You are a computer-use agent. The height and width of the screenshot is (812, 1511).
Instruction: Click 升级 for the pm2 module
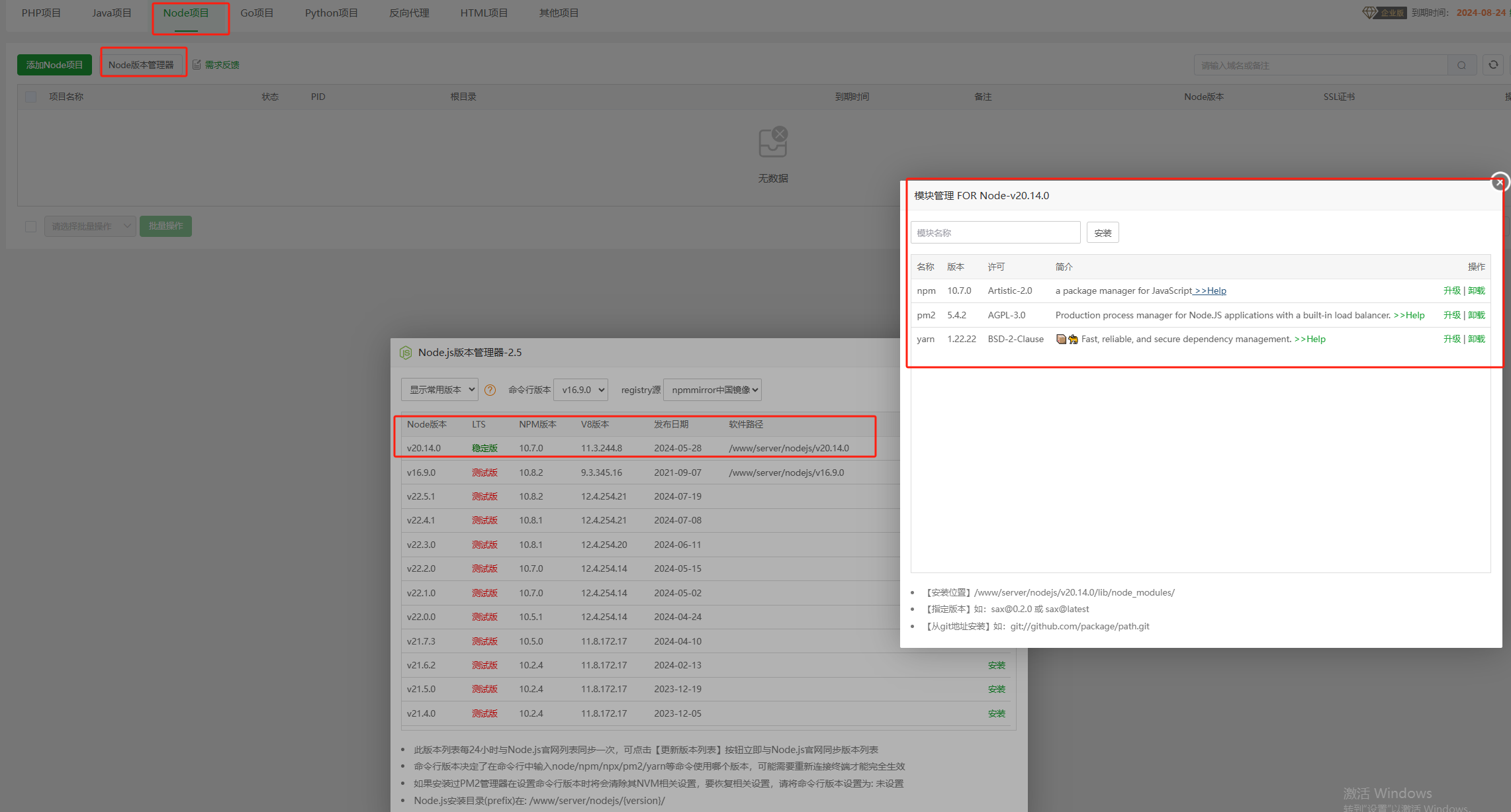[1452, 315]
